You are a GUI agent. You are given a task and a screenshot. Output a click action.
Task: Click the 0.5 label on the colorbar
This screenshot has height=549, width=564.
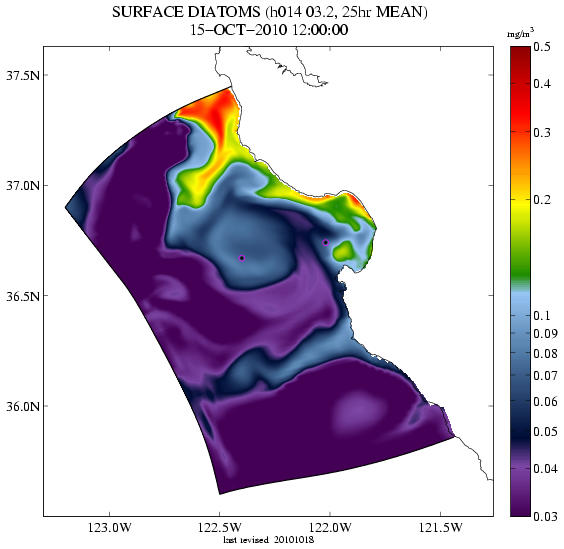click(x=542, y=47)
